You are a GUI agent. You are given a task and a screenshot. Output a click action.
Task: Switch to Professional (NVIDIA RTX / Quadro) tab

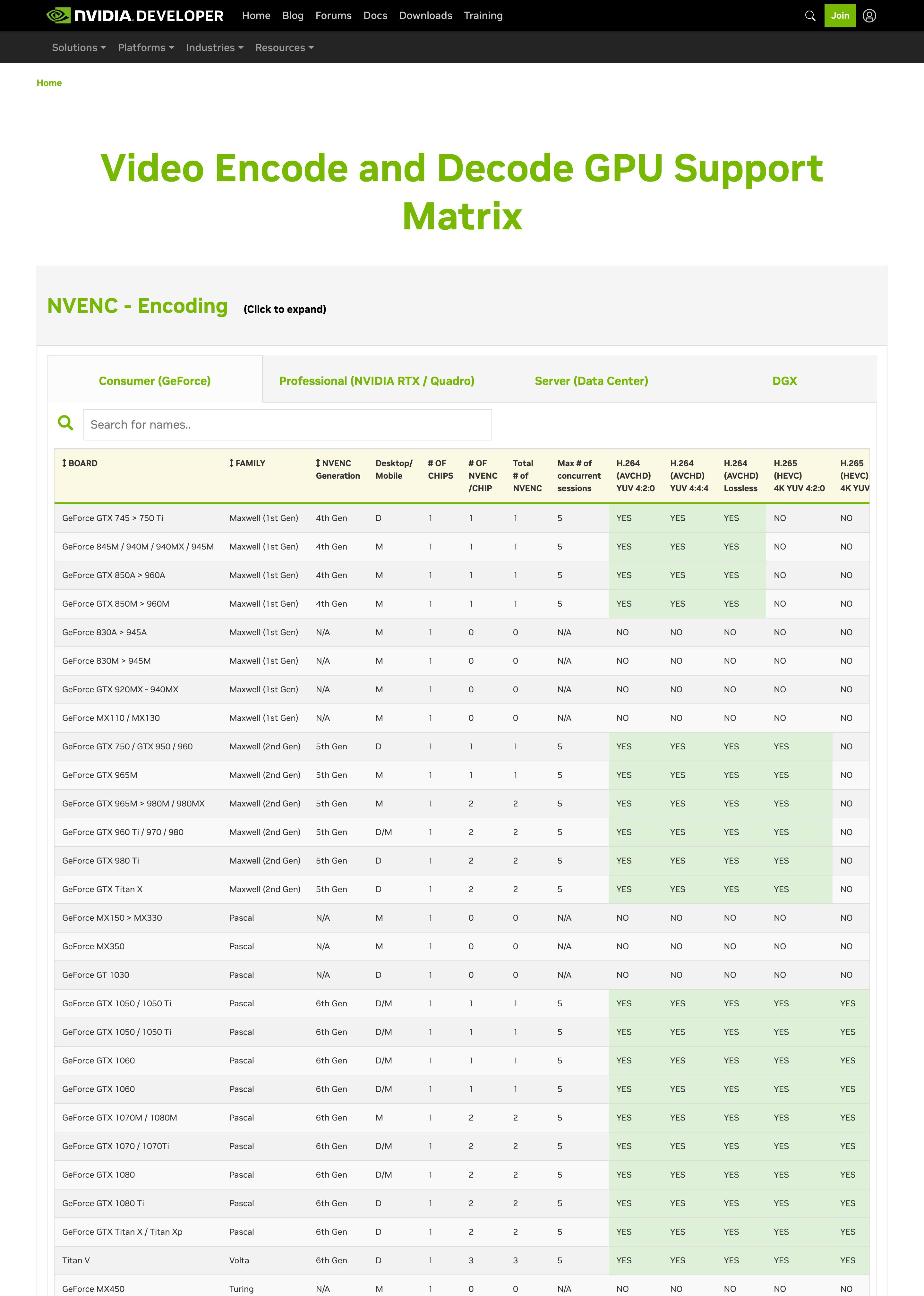(x=376, y=380)
